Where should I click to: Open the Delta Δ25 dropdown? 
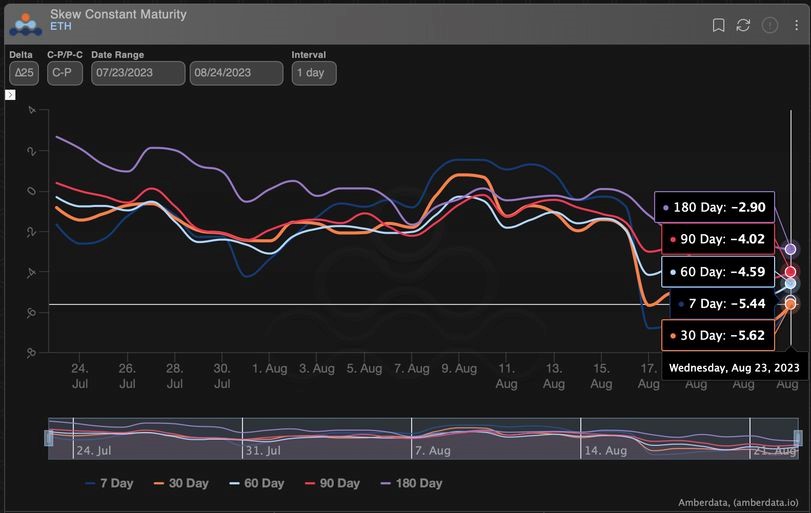tap(23, 73)
